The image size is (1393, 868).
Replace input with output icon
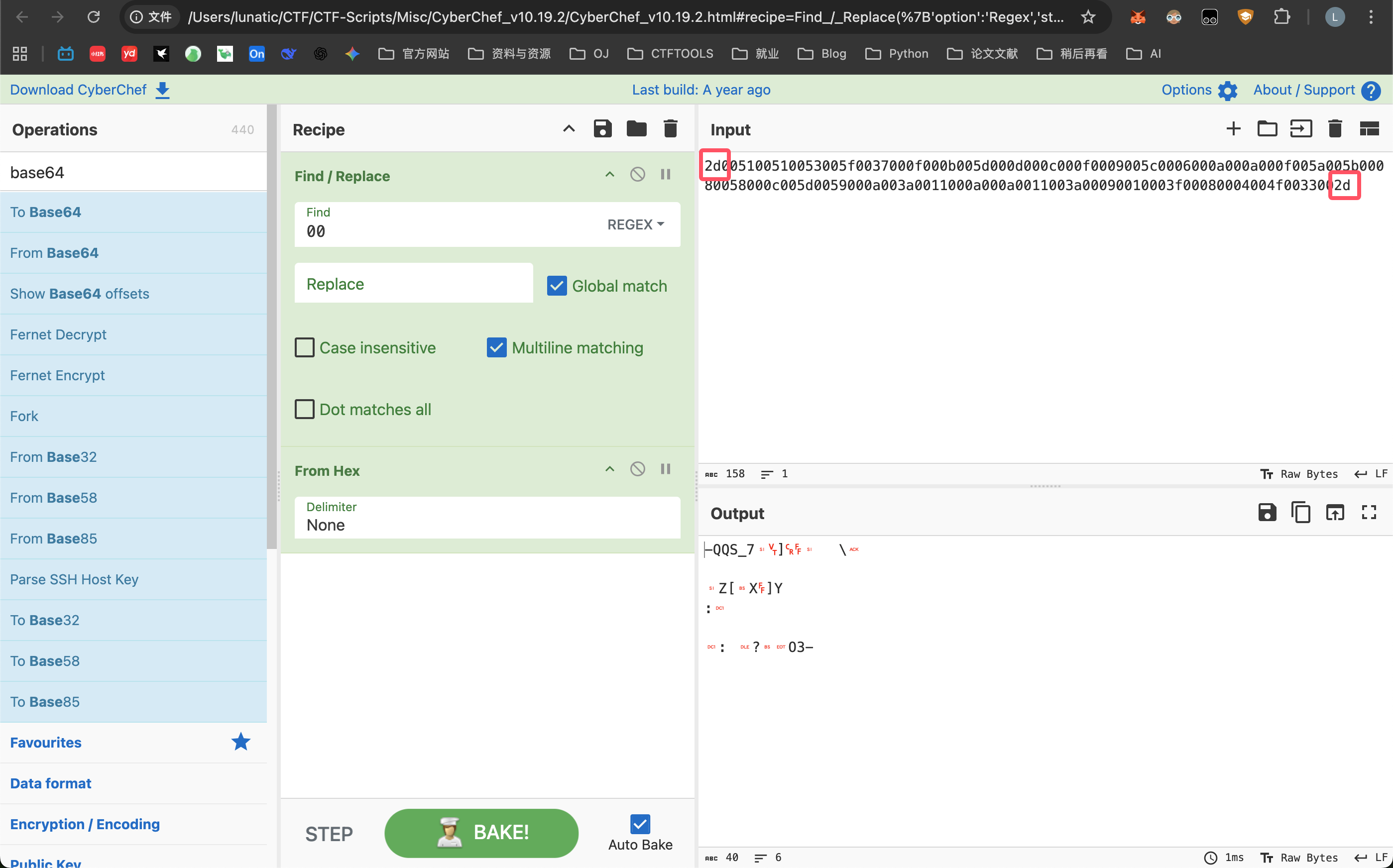pos(1335,512)
